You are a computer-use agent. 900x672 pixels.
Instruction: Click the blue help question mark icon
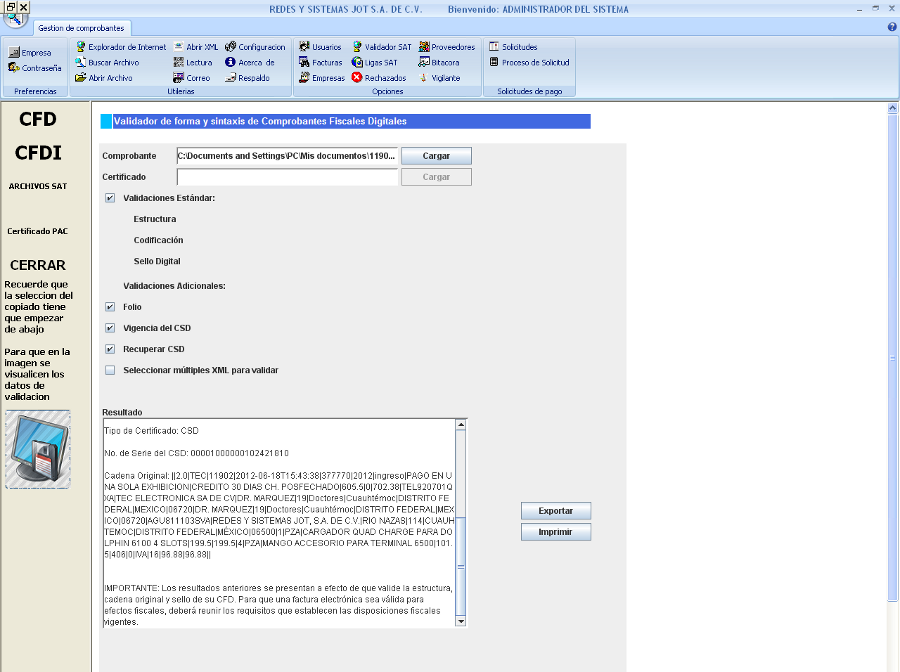(x=891, y=27)
